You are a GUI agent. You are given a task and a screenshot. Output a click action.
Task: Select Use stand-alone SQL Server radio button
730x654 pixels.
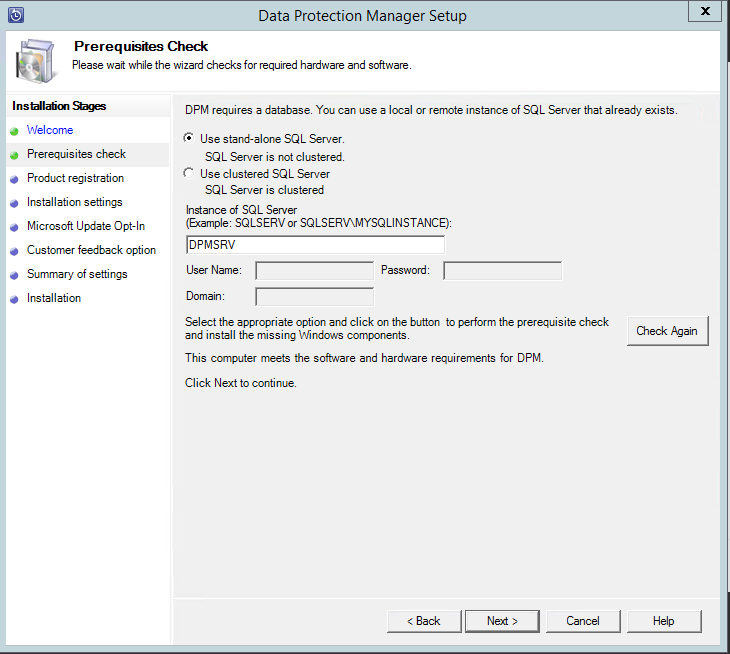pyautogui.click(x=189, y=138)
